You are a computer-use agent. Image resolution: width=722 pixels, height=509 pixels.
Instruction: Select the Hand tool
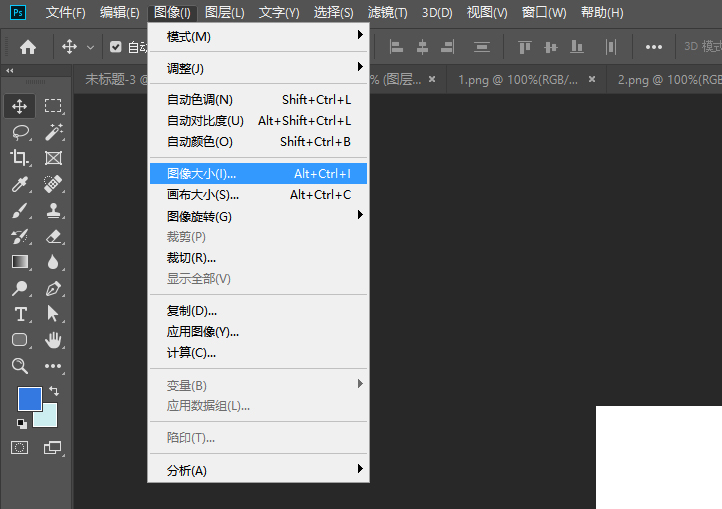pos(53,340)
